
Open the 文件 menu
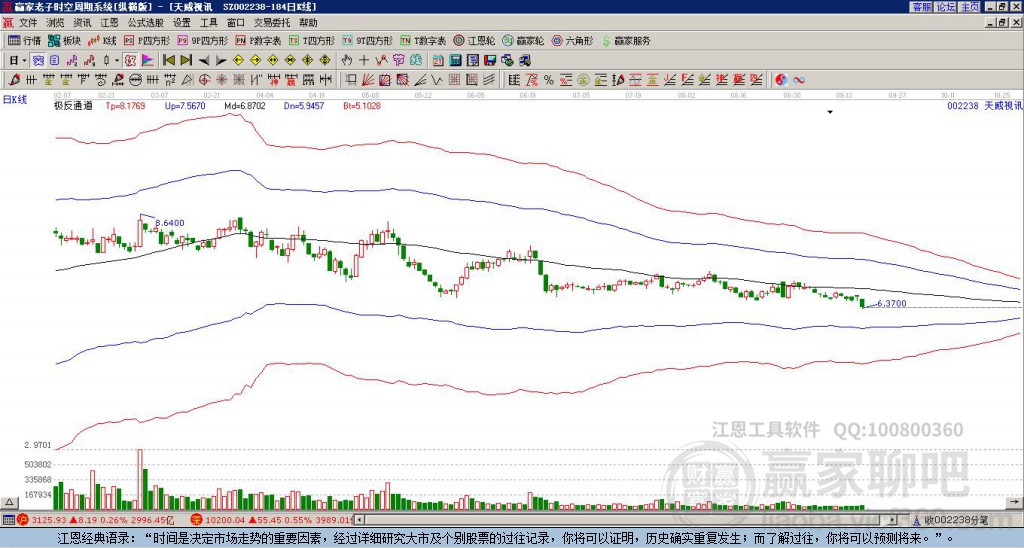coord(28,23)
